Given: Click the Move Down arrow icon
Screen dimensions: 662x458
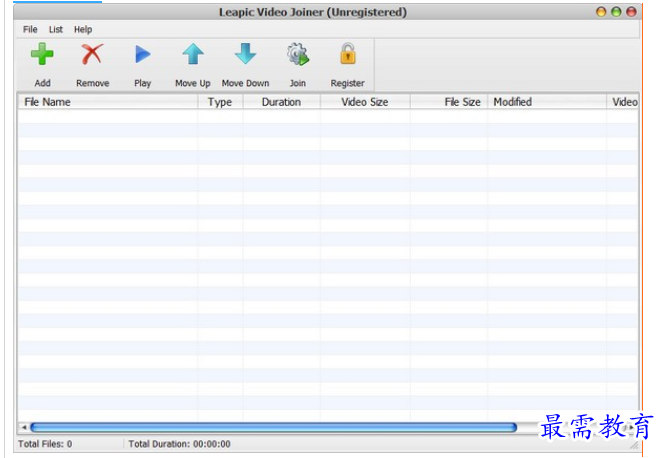Looking at the screenshot, I should [245, 54].
